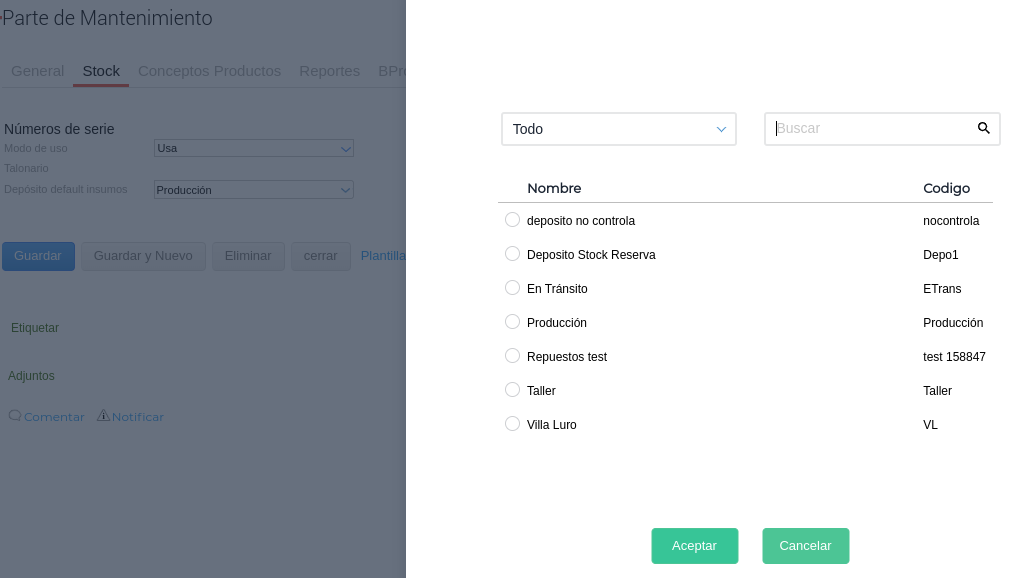This screenshot has height=578, width=1012.
Task: Open the Conceptos Productos tab
Action: pos(209,71)
